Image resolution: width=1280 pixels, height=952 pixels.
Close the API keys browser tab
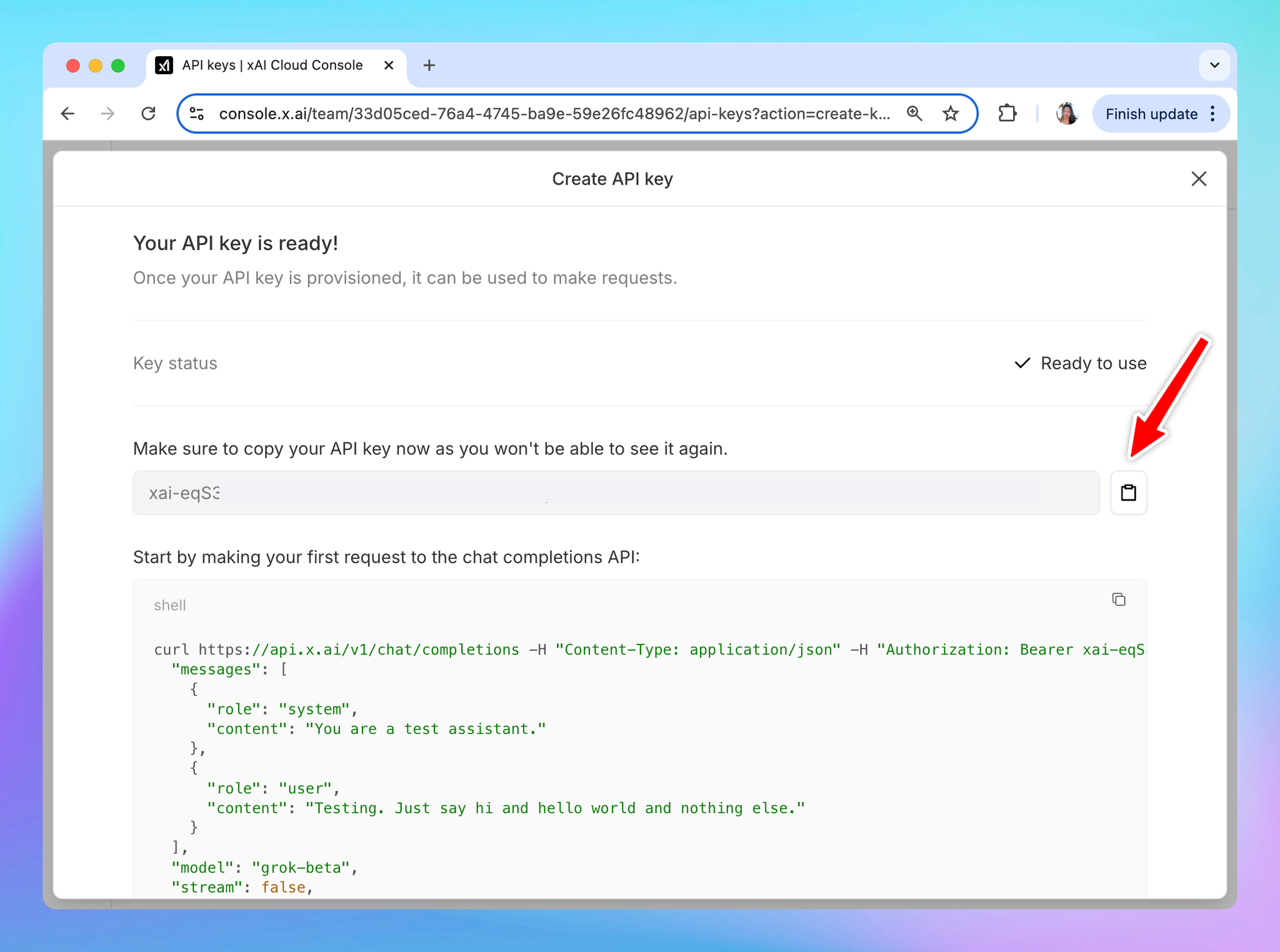pos(388,65)
